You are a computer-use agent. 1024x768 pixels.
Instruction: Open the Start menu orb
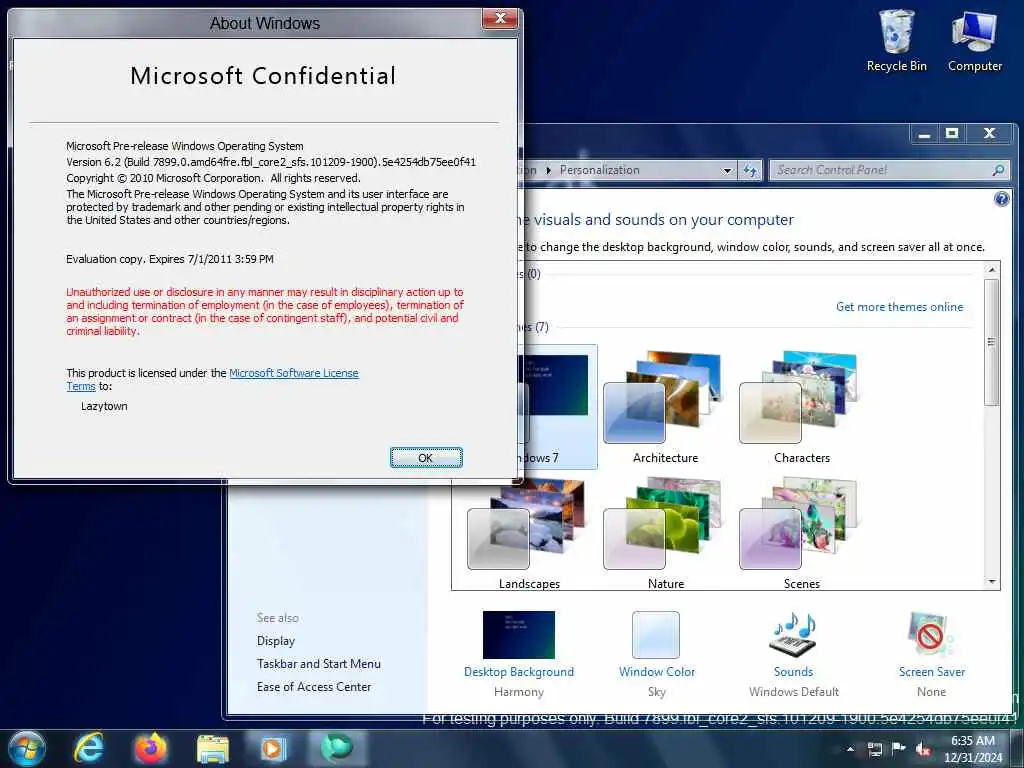click(26, 748)
